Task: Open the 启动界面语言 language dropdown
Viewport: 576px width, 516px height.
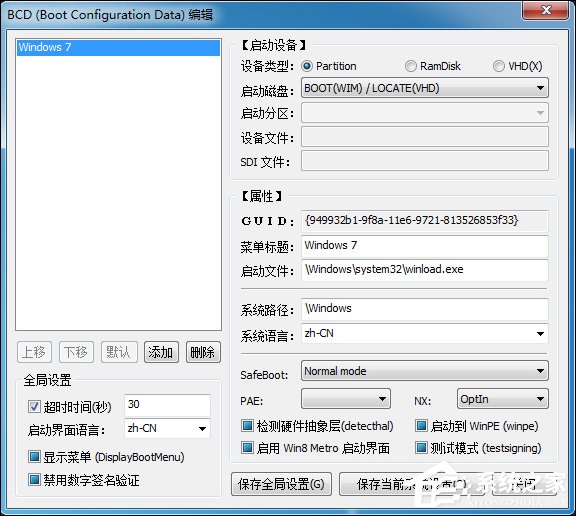Action: pyautogui.click(x=167, y=428)
